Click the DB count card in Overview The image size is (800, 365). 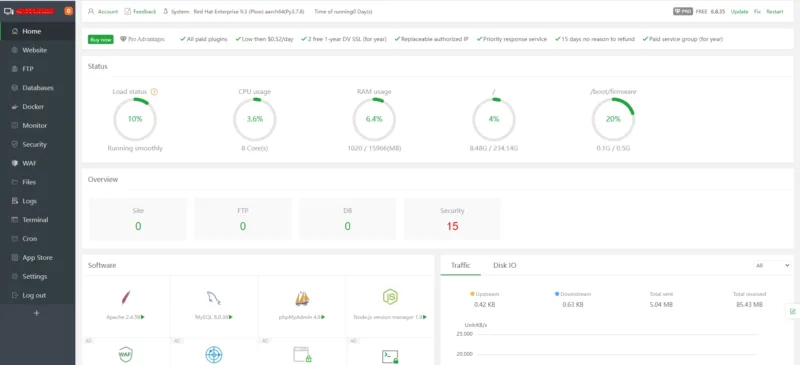click(347, 219)
